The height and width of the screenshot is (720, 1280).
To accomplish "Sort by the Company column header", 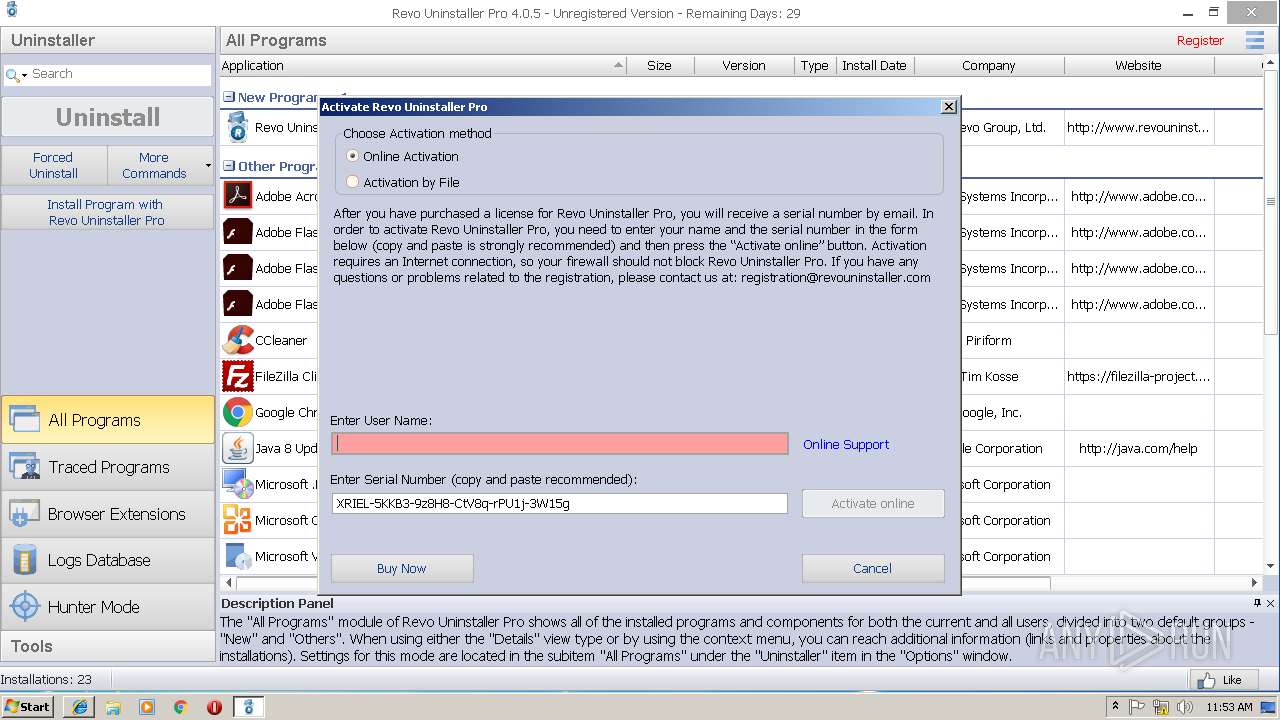I will pyautogui.click(x=989, y=65).
